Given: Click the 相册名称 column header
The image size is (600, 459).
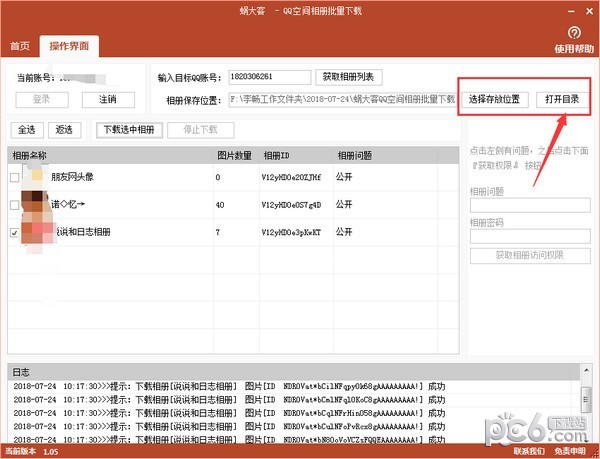Looking at the screenshot, I should [110, 155].
